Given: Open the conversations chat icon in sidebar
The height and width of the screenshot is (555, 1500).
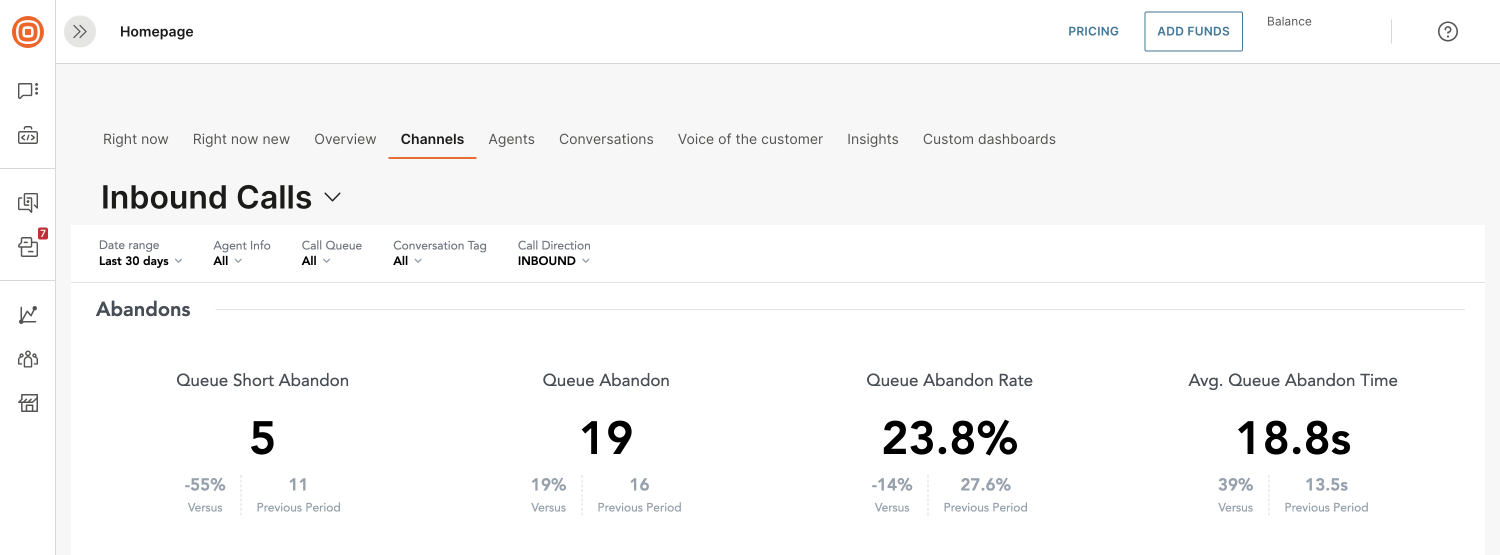Looking at the screenshot, I should pos(28,91).
